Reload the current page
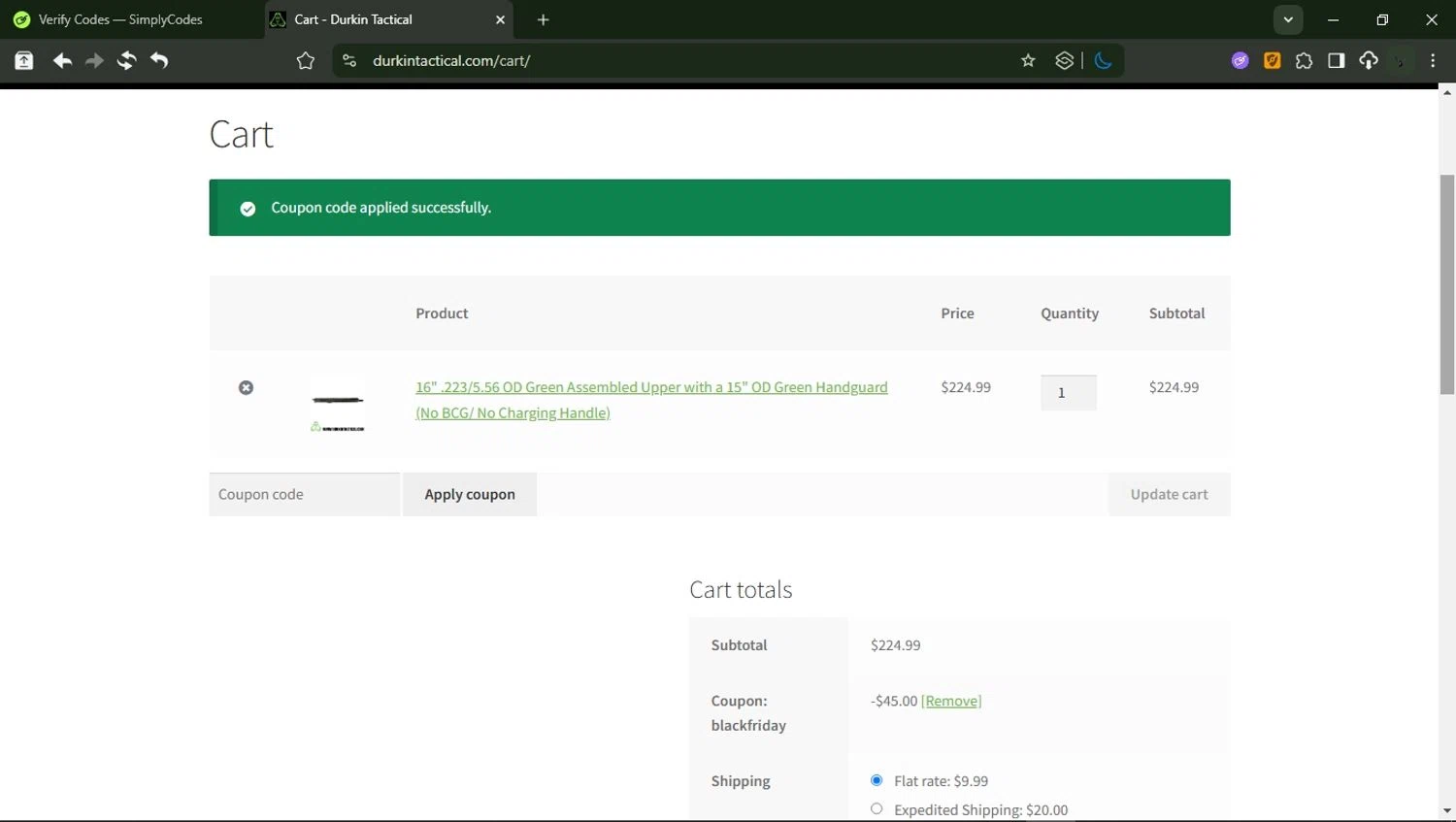This screenshot has width=1456, height=822. pyautogui.click(x=126, y=60)
